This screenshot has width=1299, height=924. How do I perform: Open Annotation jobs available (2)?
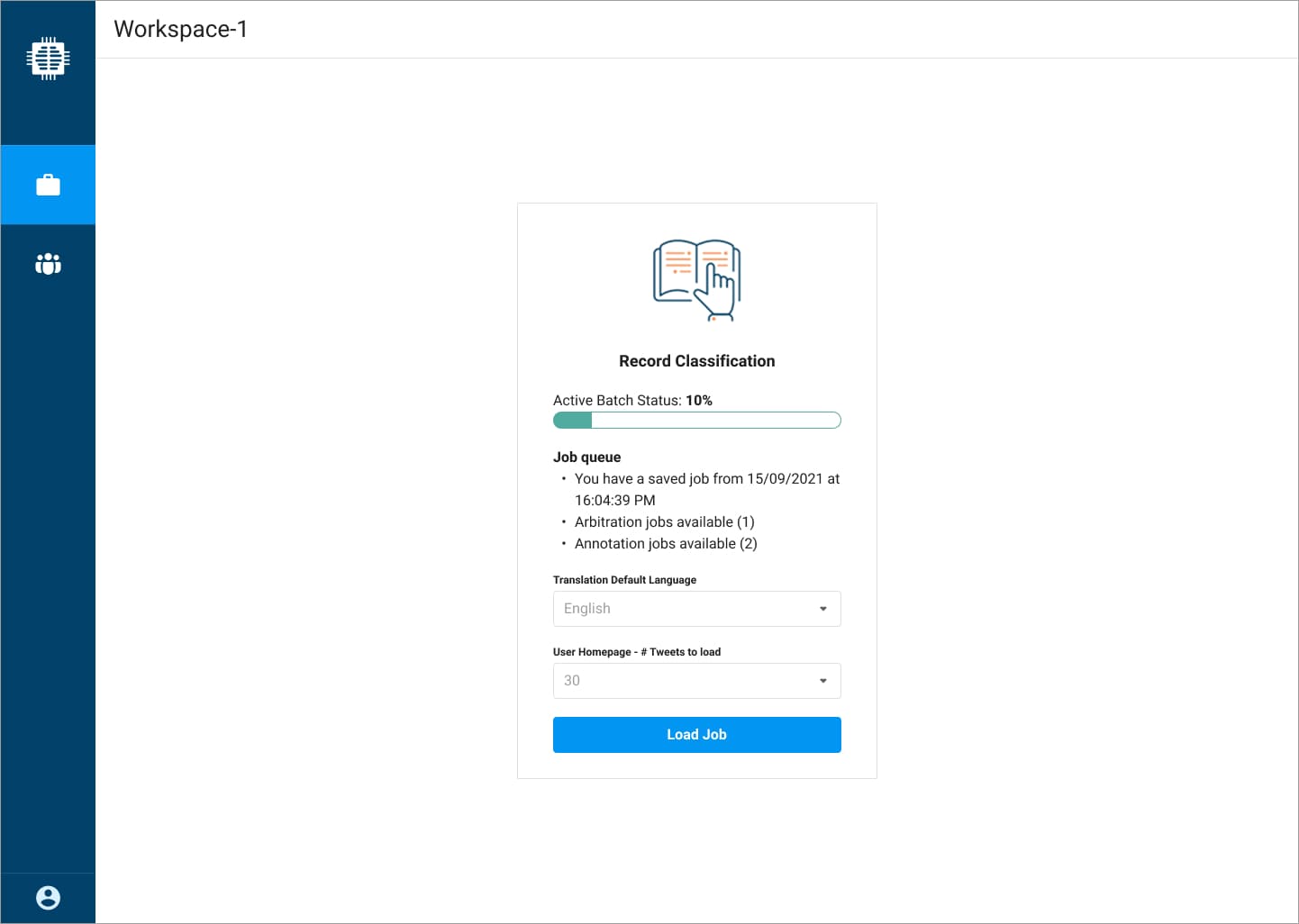(x=666, y=543)
